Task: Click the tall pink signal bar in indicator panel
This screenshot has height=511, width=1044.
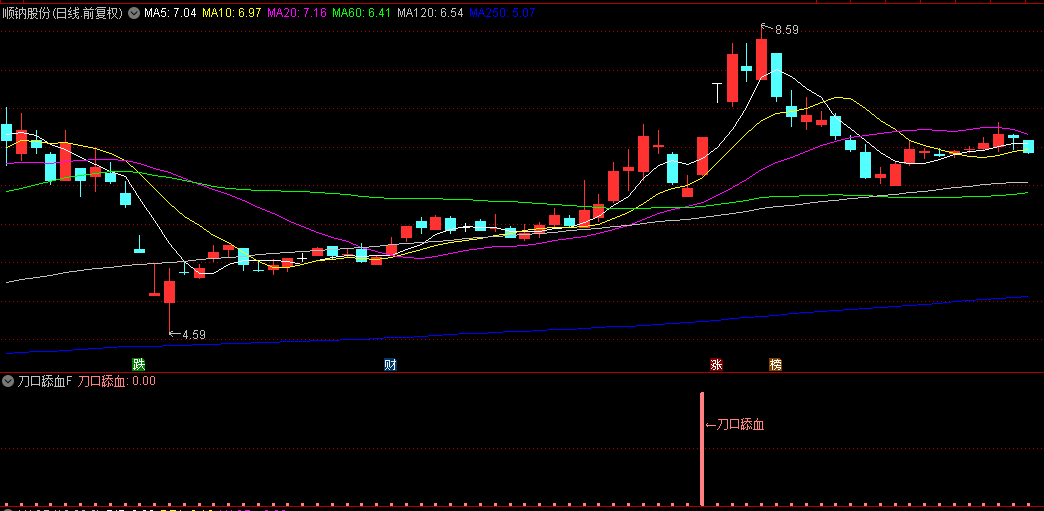Action: tap(702, 448)
